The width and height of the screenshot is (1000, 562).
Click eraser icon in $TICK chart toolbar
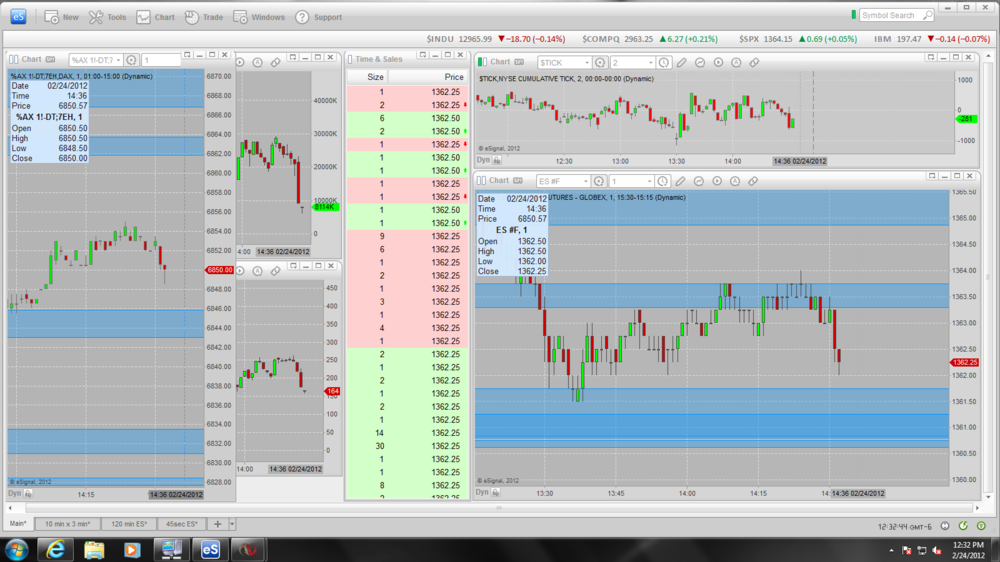pyautogui.click(x=754, y=63)
